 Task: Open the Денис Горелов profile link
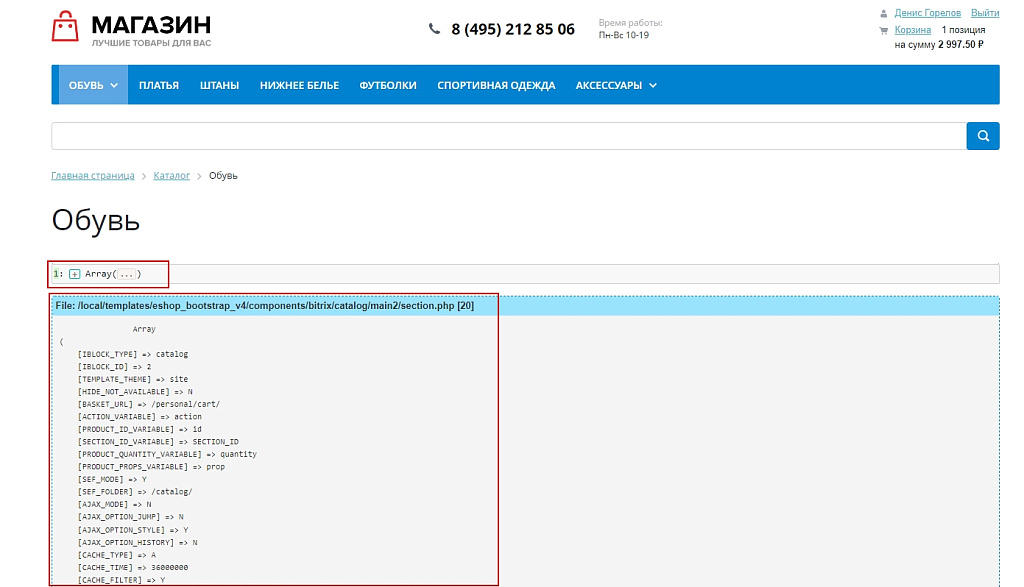[x=927, y=13]
